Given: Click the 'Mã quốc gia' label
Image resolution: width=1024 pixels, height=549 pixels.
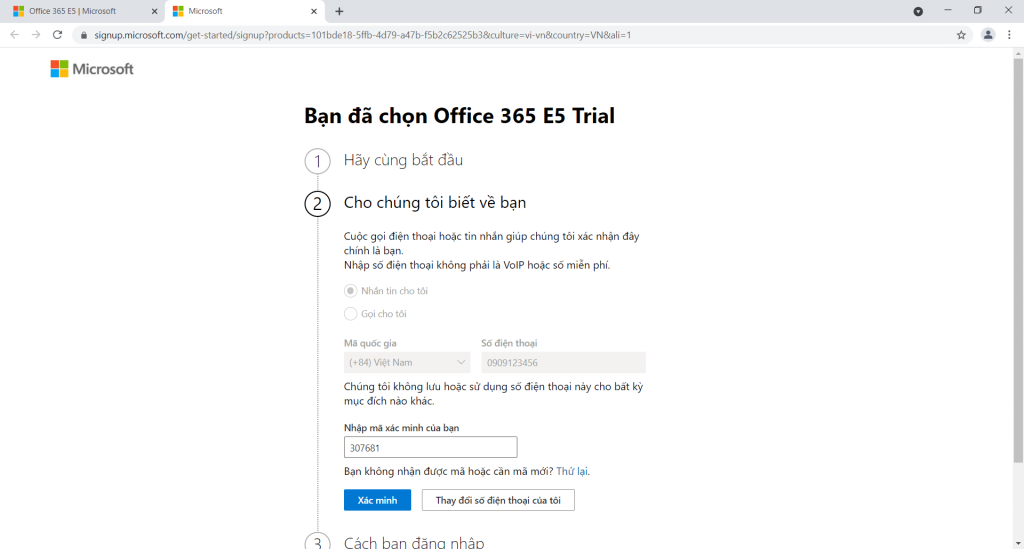Looking at the screenshot, I should tap(370, 343).
